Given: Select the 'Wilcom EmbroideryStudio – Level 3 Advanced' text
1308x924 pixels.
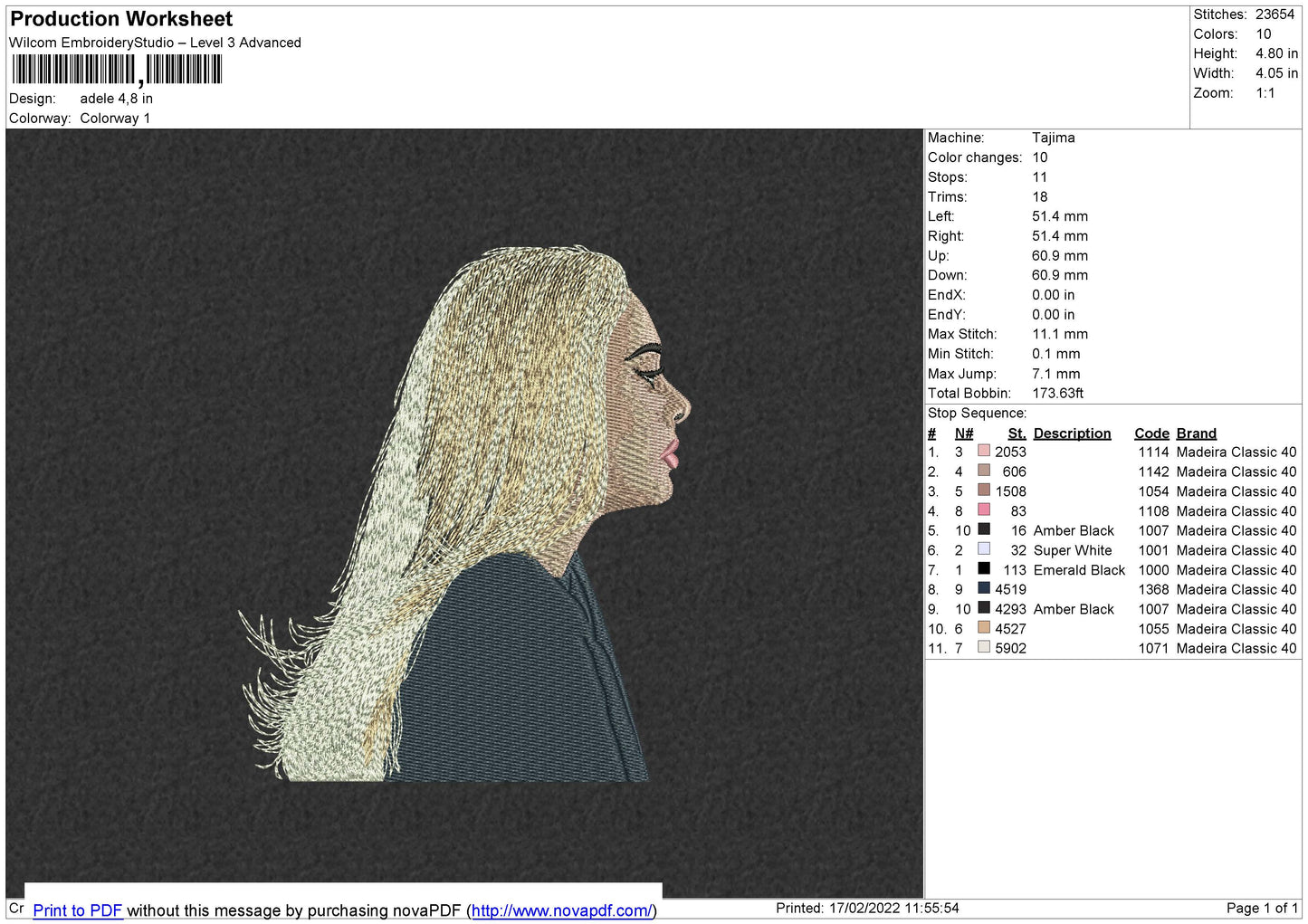Looking at the screenshot, I should coord(155,43).
